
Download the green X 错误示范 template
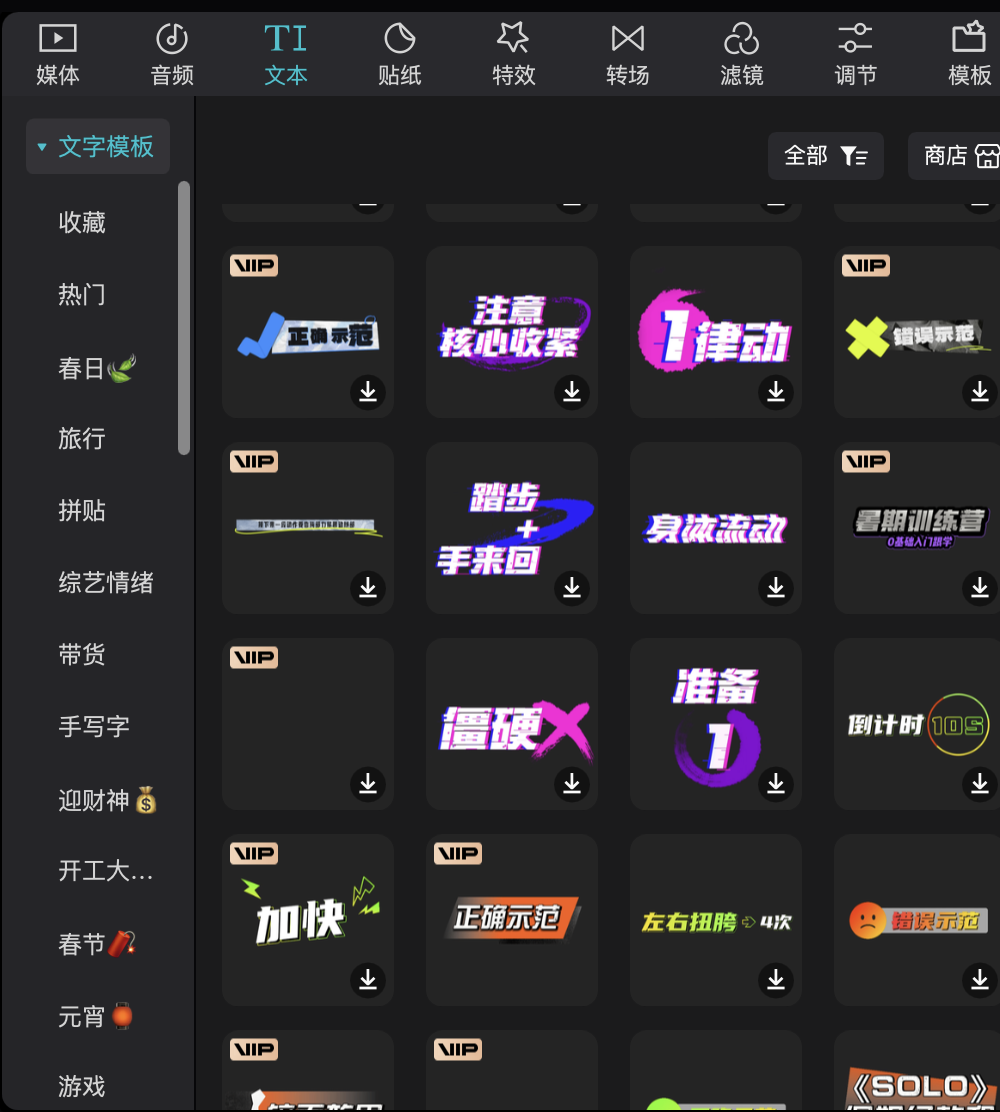(x=980, y=391)
